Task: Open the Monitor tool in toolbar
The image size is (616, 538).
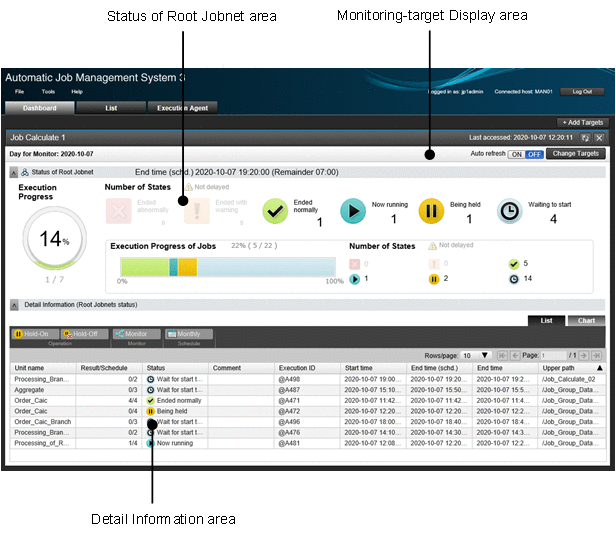Action: coord(133,334)
